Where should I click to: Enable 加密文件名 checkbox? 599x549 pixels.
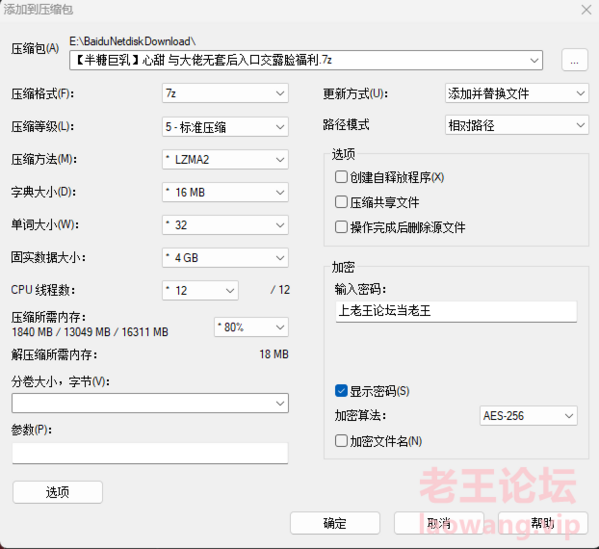click(x=341, y=440)
